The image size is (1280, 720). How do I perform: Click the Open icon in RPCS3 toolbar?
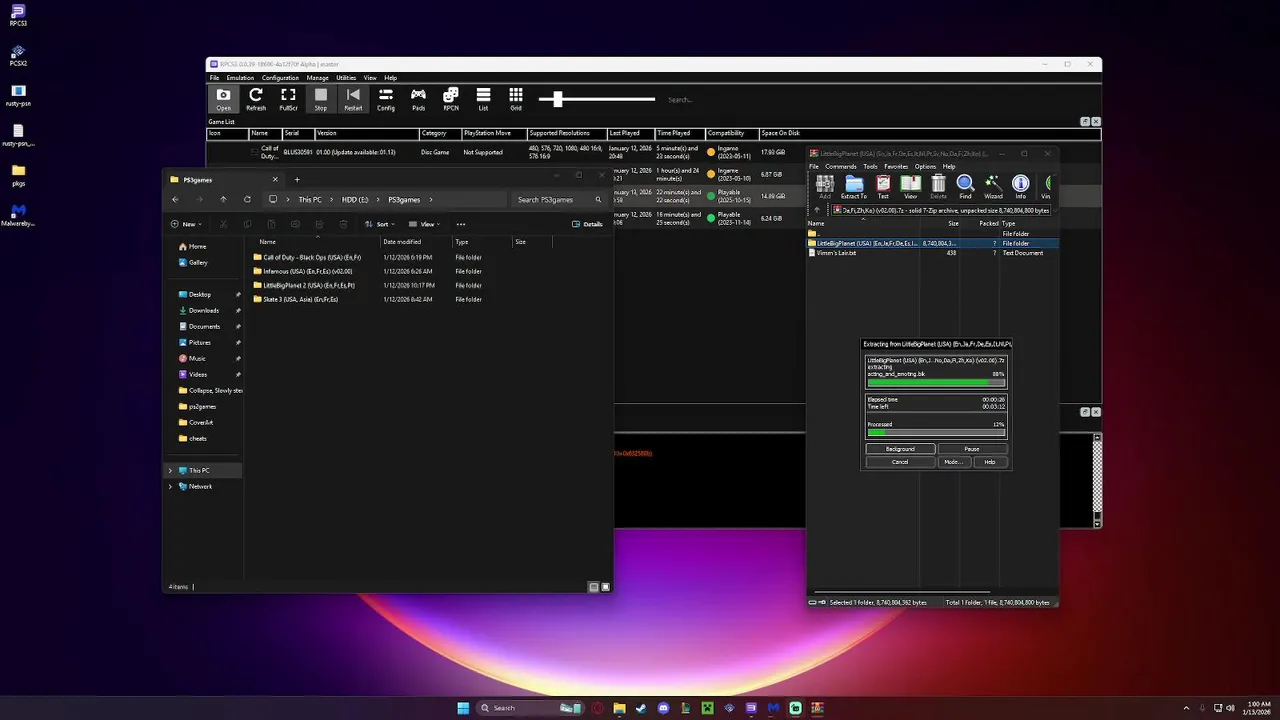point(223,99)
